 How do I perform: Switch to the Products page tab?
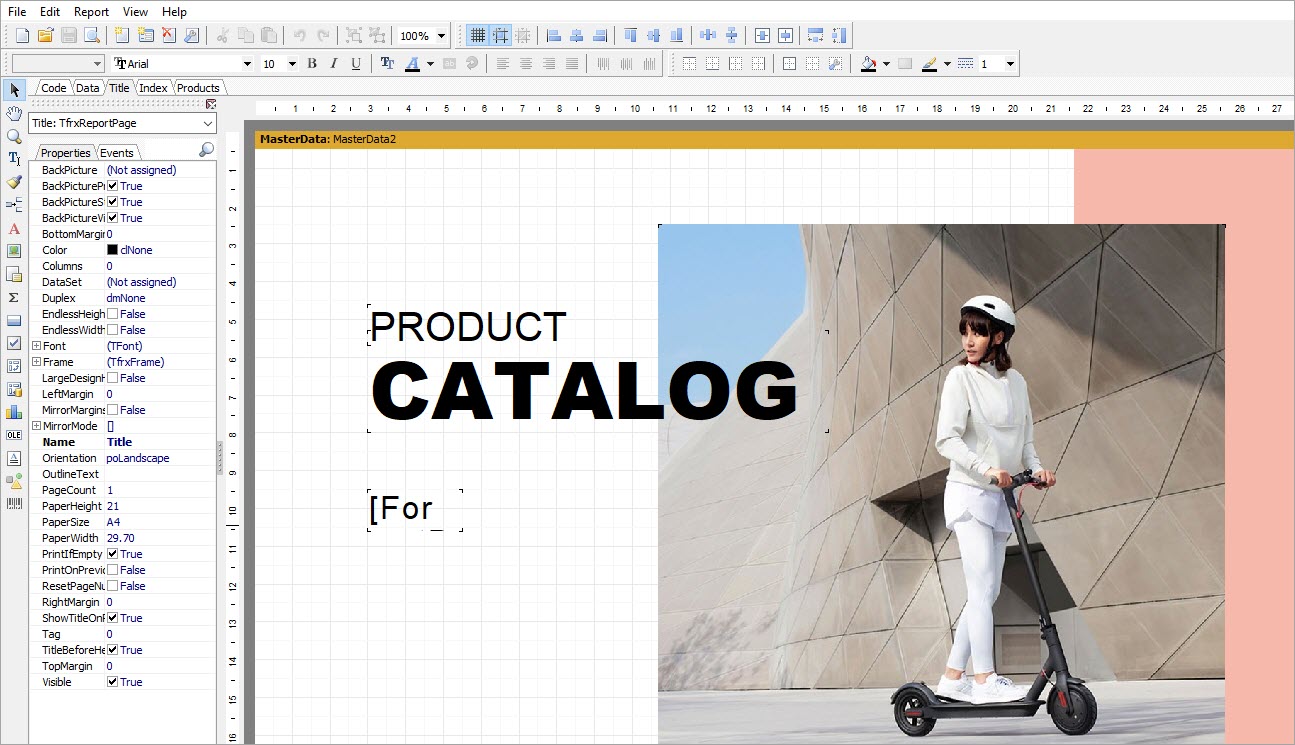(198, 88)
